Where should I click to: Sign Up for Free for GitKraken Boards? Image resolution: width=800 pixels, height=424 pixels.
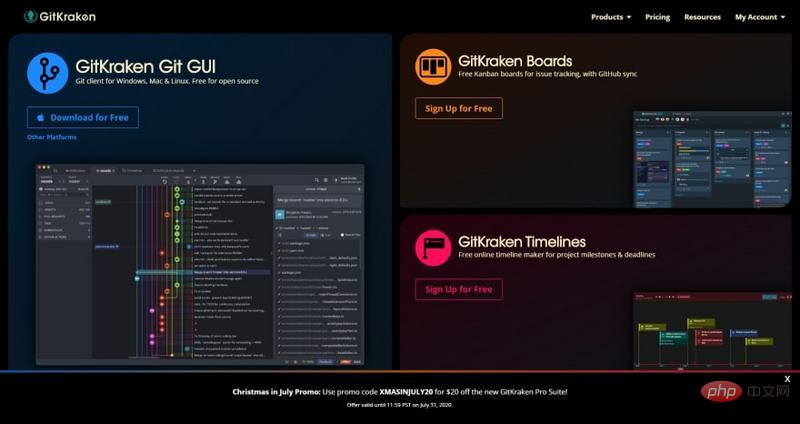459,108
